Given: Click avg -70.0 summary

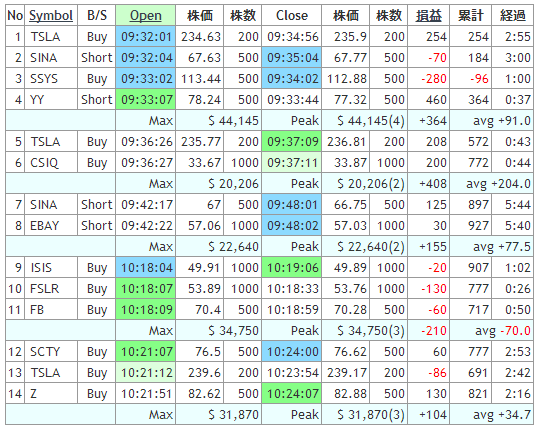Looking at the screenshot, I should (503, 331).
